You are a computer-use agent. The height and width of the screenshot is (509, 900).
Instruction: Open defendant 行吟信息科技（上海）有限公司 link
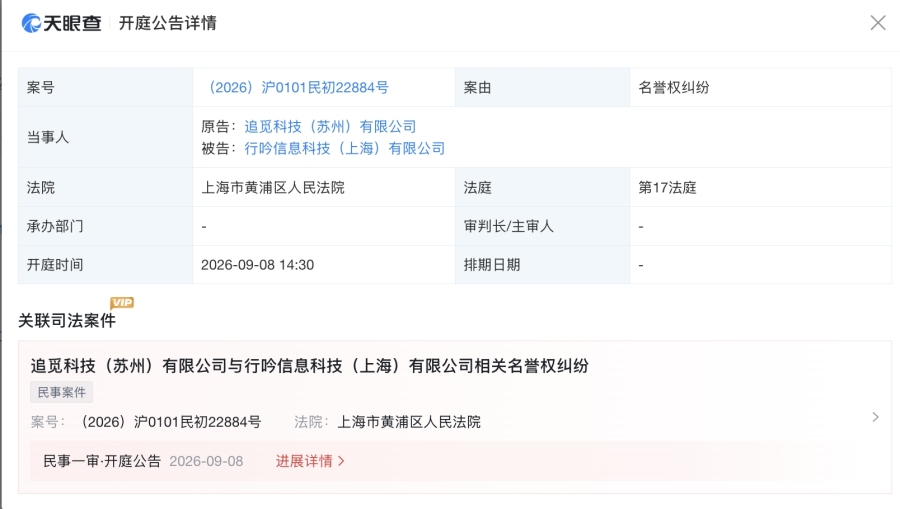[345, 149]
